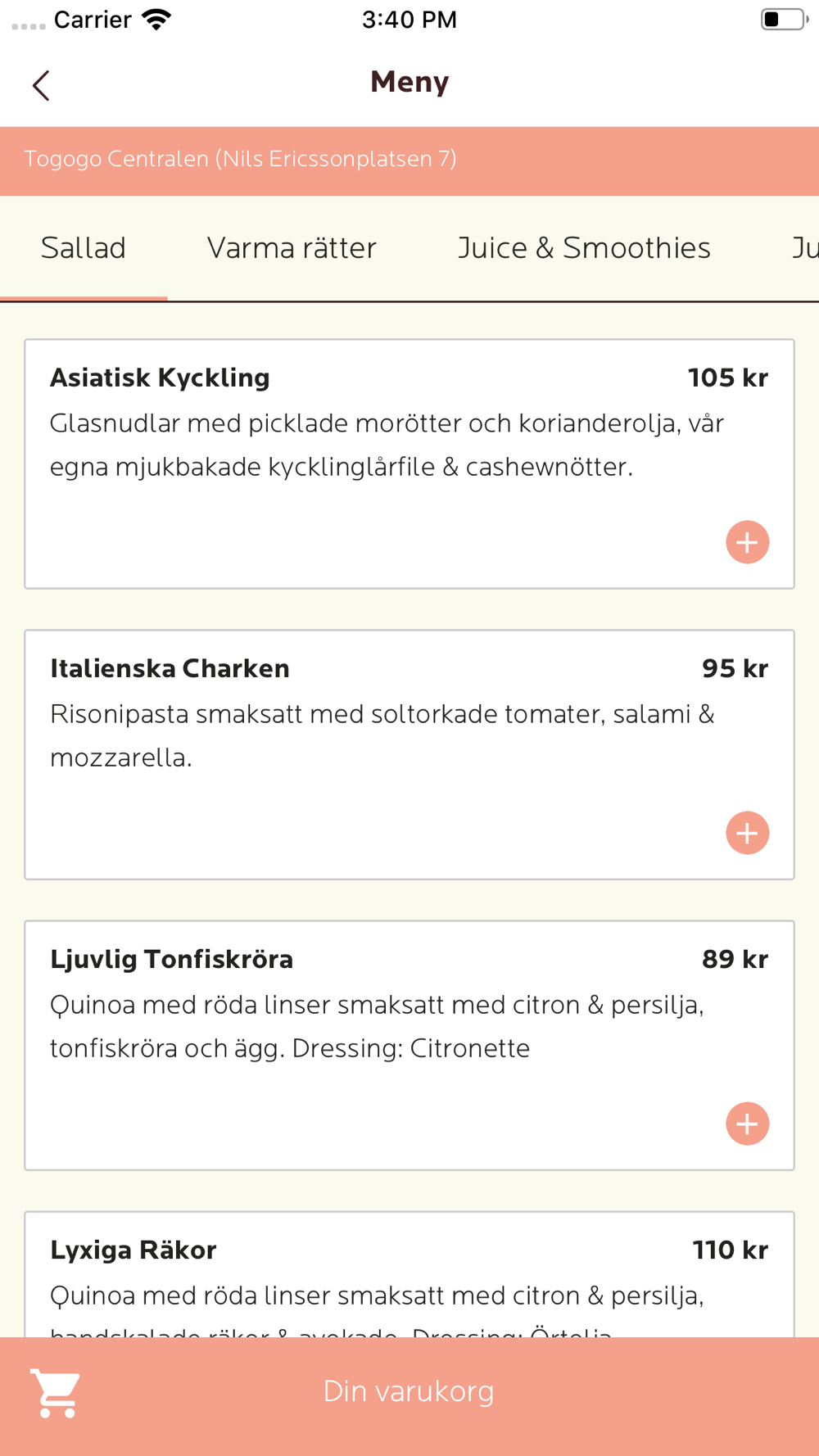Tap the 3:40 PM status bar clock
Viewport: 819px width, 1456px height.
tap(409, 20)
